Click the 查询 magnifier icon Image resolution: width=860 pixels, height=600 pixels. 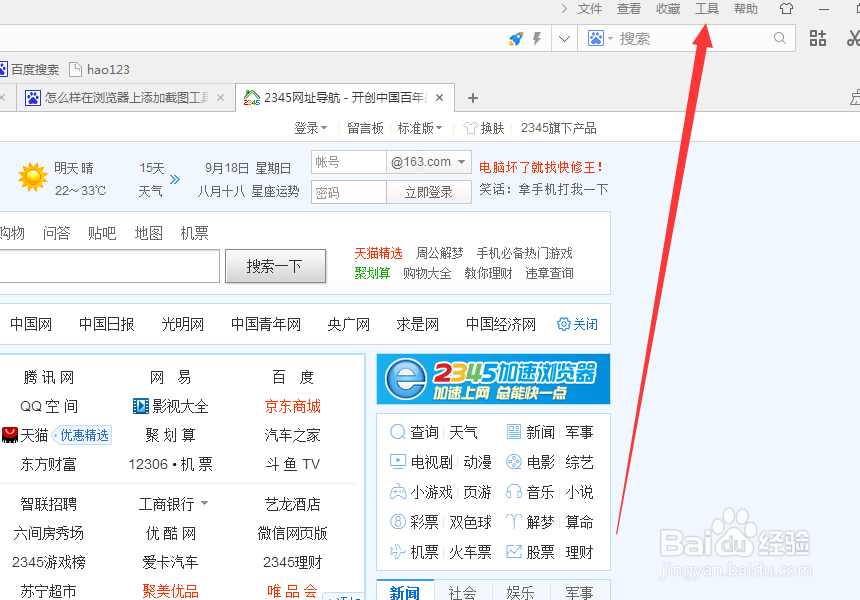[398, 432]
